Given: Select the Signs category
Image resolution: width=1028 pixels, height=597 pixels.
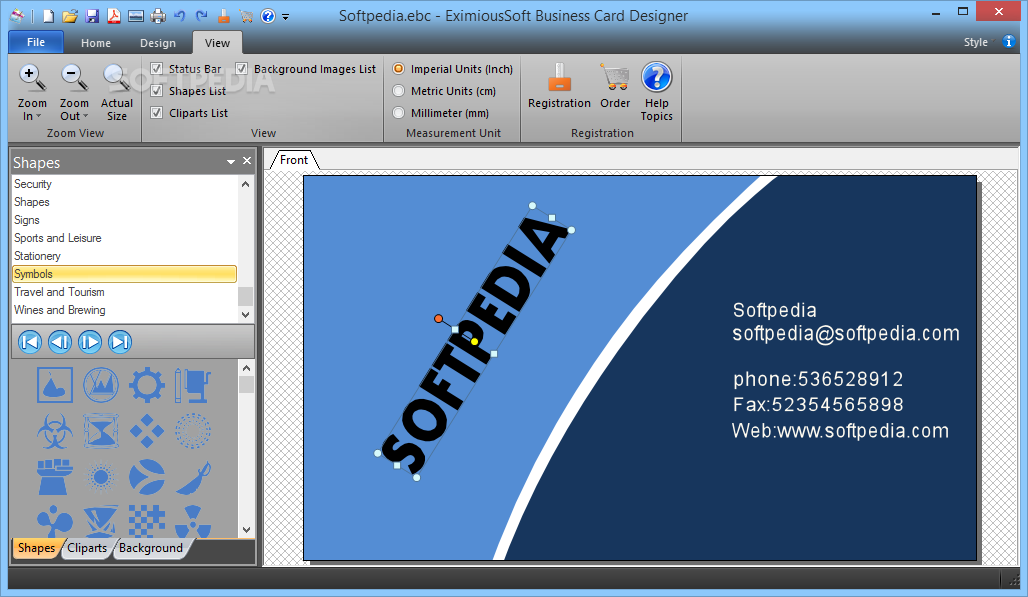Looking at the screenshot, I should pos(125,220).
